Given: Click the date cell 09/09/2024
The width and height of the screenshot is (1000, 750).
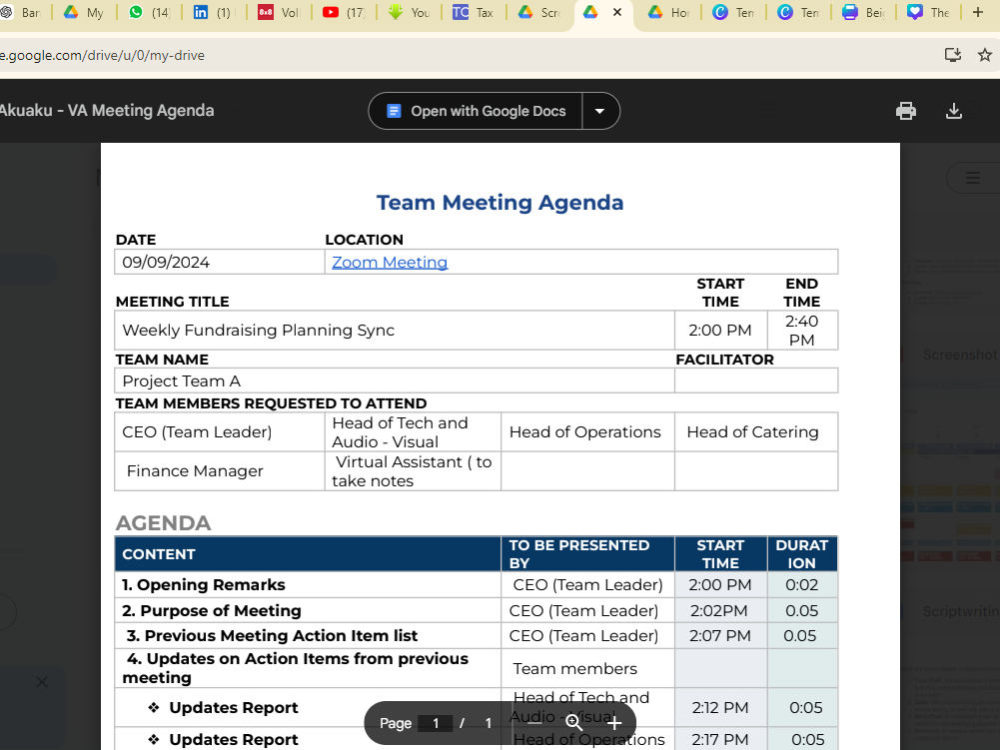Looking at the screenshot, I should coord(219,262).
